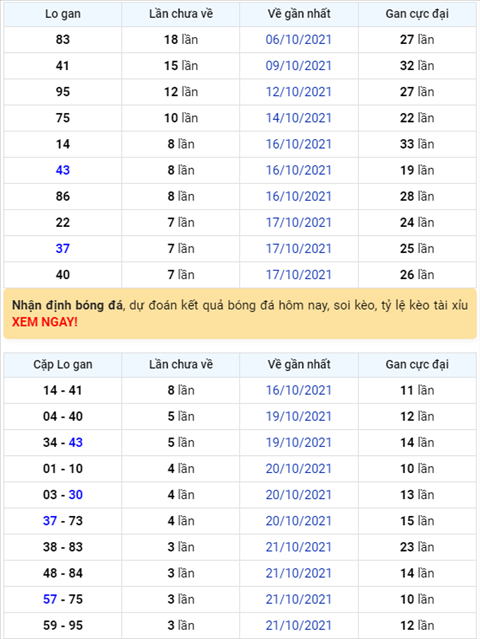Select number 75 in Lo gan column
This screenshot has height=639, width=480.
click(x=63, y=118)
